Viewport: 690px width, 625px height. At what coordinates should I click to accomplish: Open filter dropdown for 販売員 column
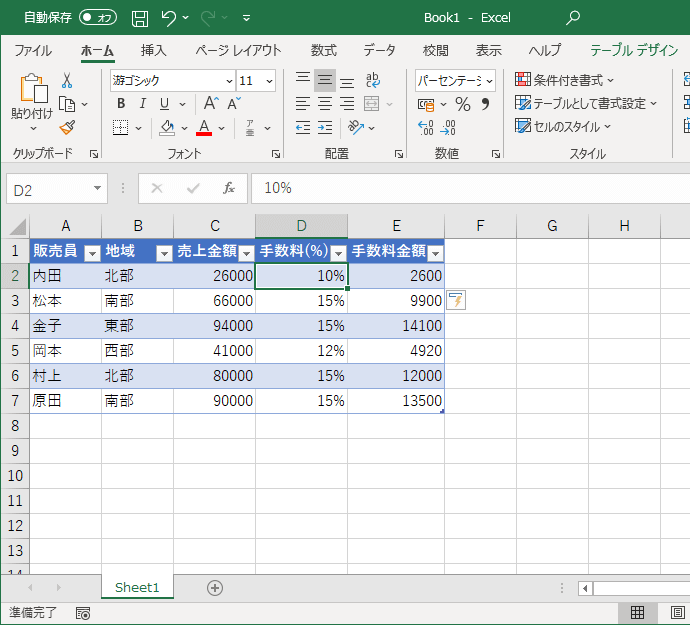click(x=92, y=253)
